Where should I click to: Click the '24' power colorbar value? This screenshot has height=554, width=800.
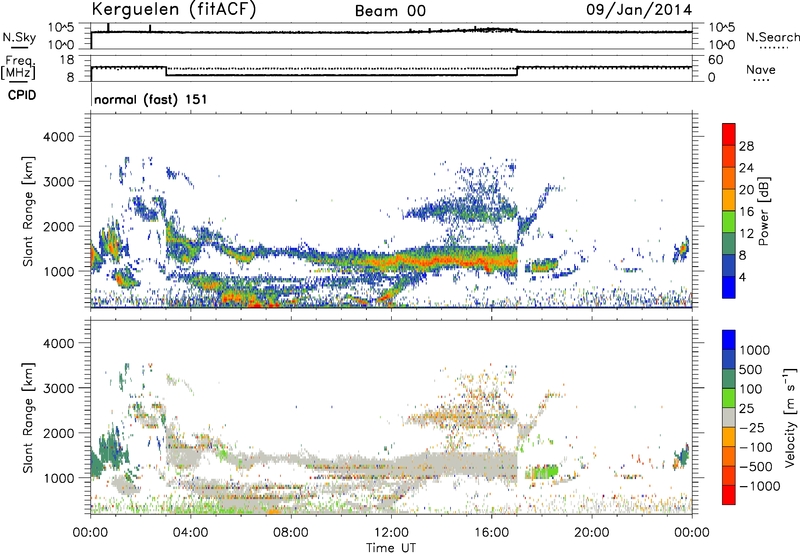746,168
